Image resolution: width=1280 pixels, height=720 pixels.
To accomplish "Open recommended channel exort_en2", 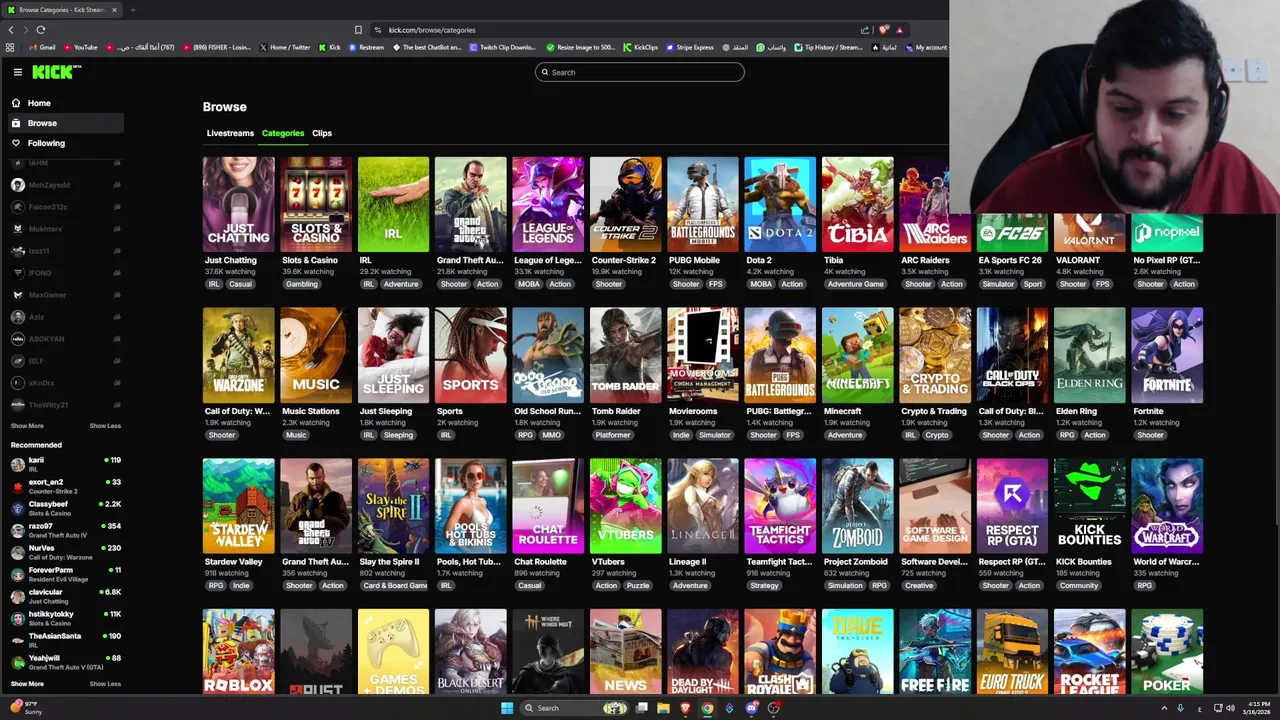I will pyautogui.click(x=64, y=486).
